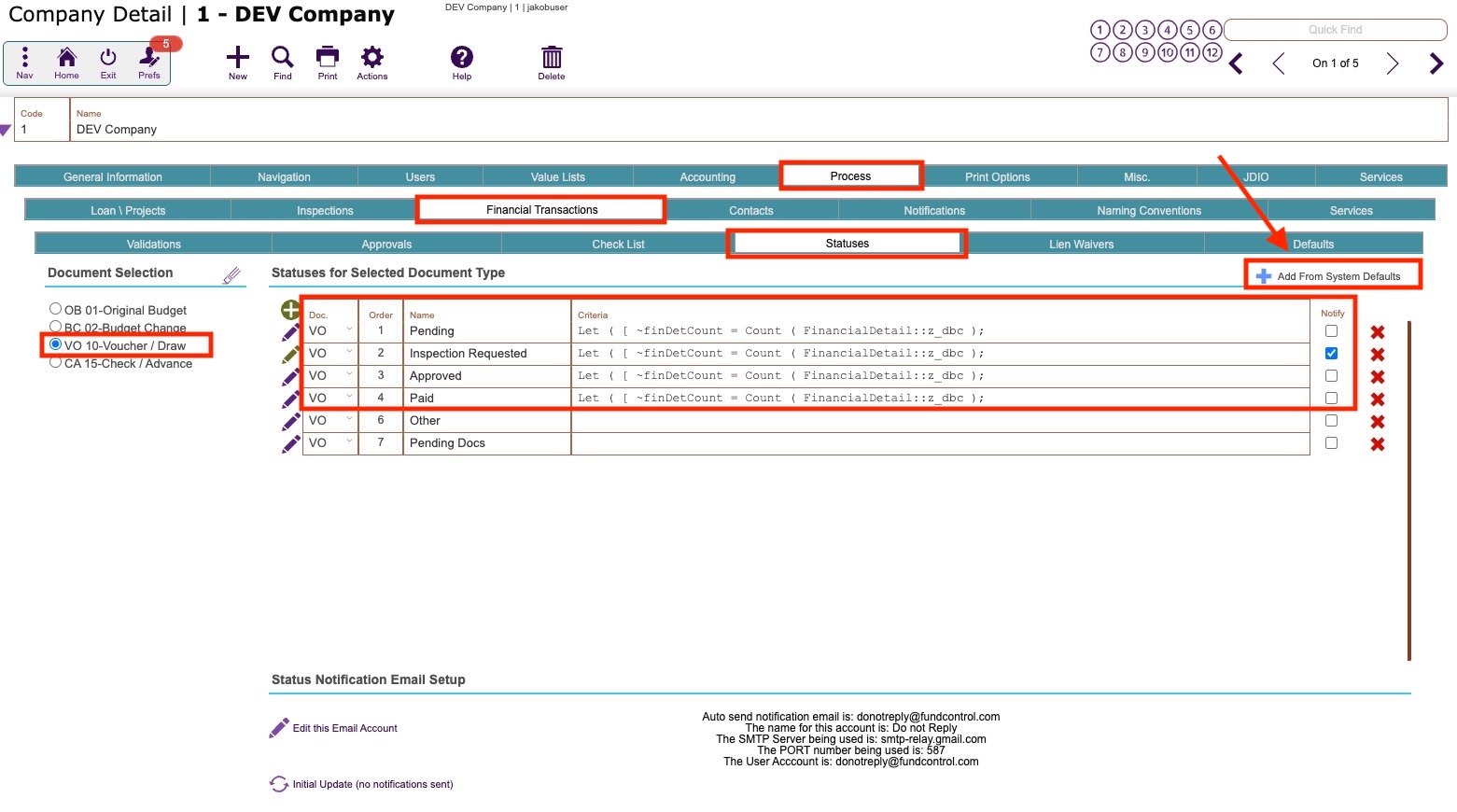Open Find magnifier icon
This screenshot has height=812, width=1457.
(283, 63)
